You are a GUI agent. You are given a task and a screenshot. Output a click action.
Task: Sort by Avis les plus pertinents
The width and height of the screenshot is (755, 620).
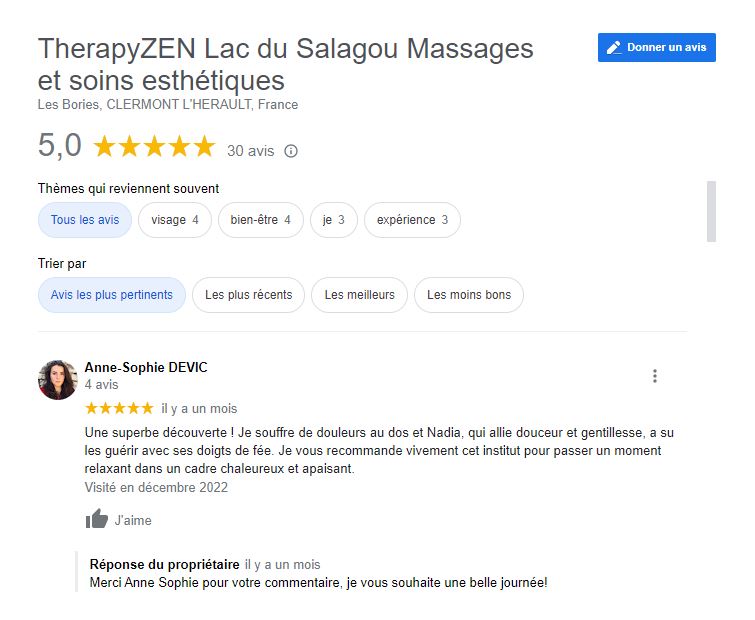coord(112,295)
